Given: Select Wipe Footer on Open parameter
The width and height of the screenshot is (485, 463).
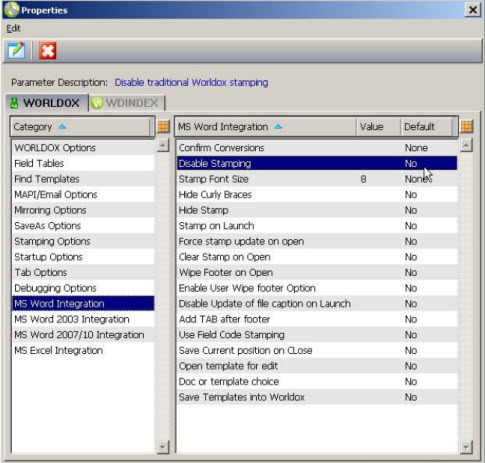Looking at the screenshot, I should 317,273.
